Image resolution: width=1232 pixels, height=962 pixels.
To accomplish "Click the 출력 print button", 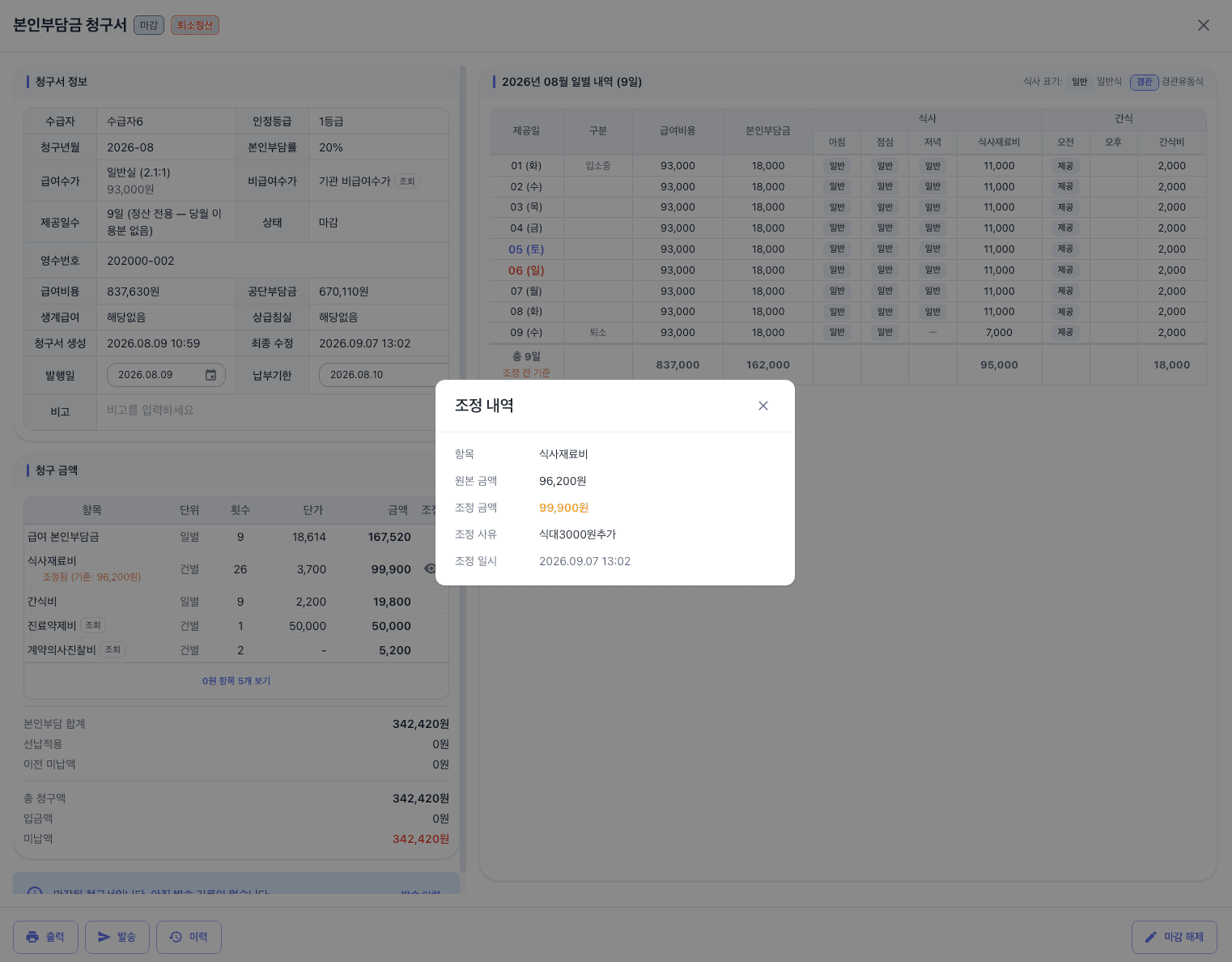I will click(x=45, y=937).
